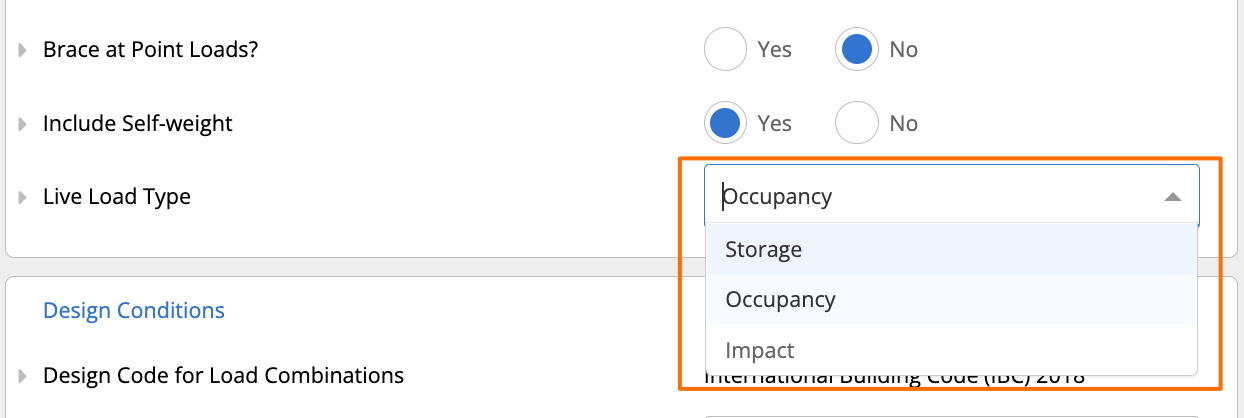Expand the Brace at Point Loads arrow
This screenshot has height=418, width=1244.
coord(22,50)
